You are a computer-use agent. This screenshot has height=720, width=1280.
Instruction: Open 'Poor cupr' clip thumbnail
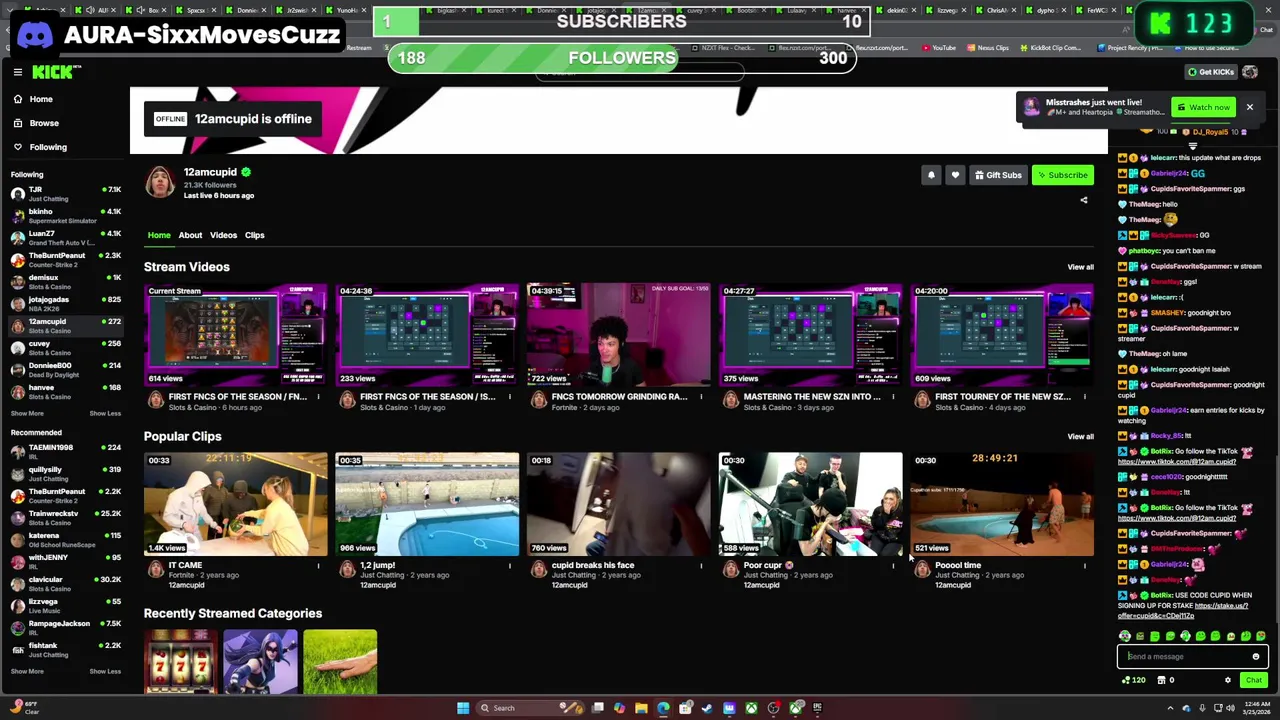[810, 504]
